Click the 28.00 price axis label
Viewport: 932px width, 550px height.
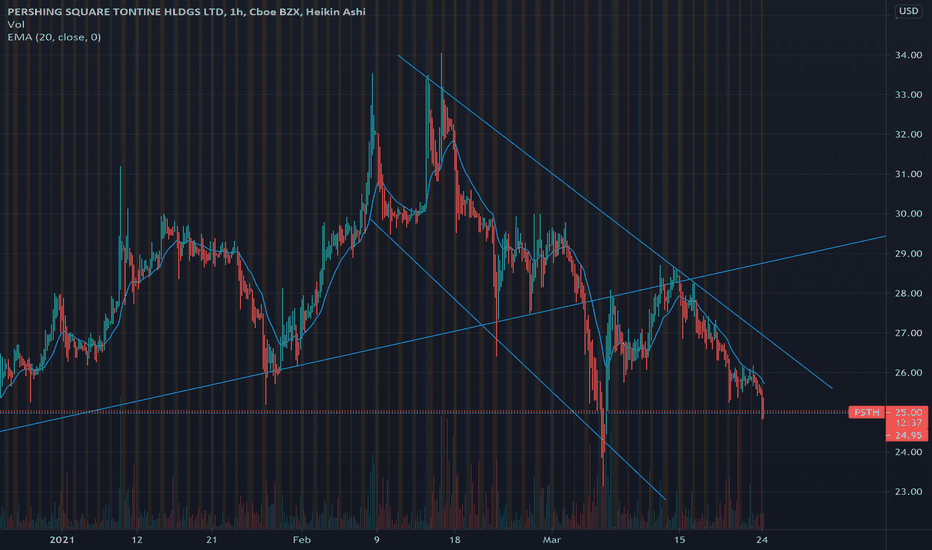(x=908, y=294)
